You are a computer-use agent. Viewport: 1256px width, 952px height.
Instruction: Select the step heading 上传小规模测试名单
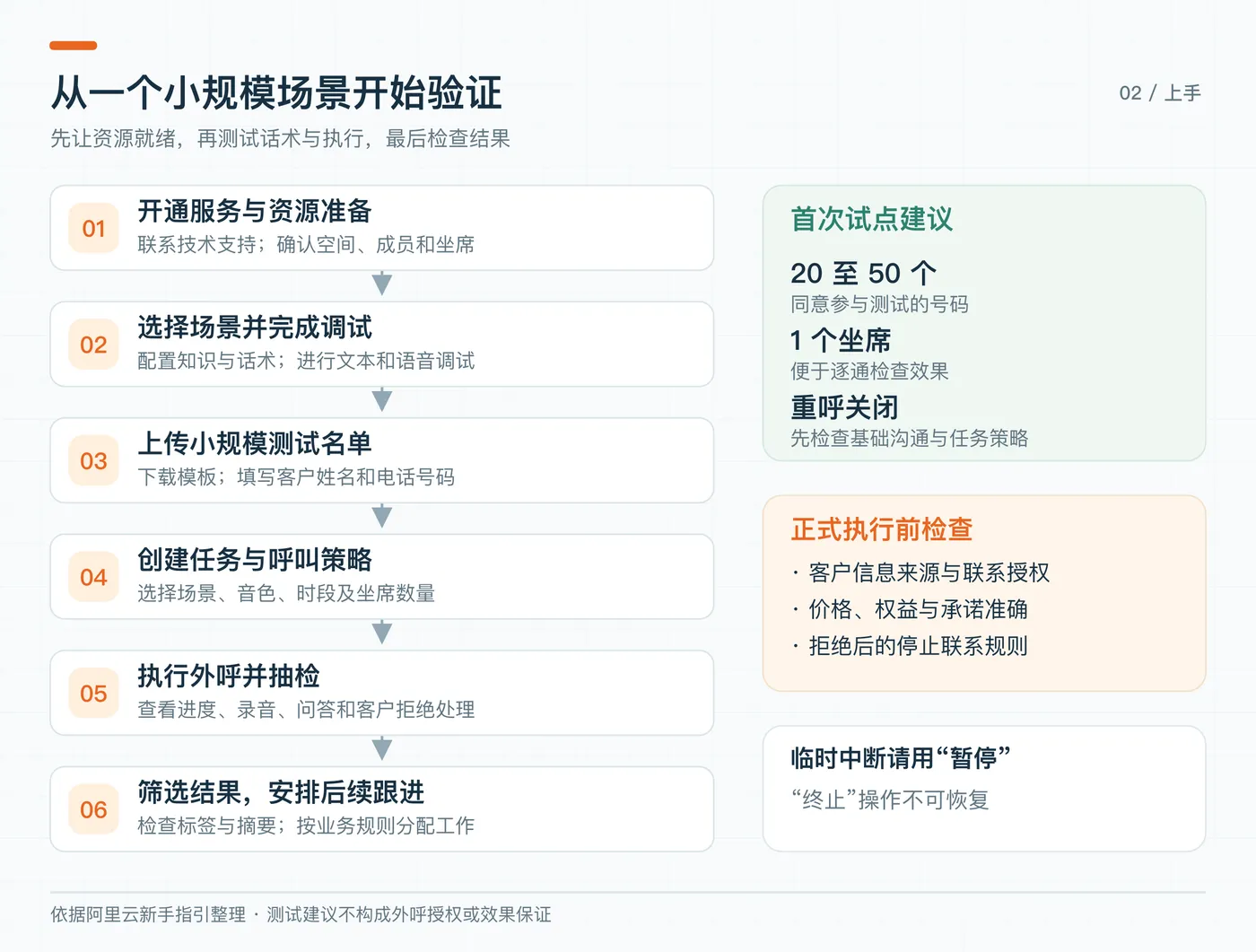pyautogui.click(x=255, y=443)
